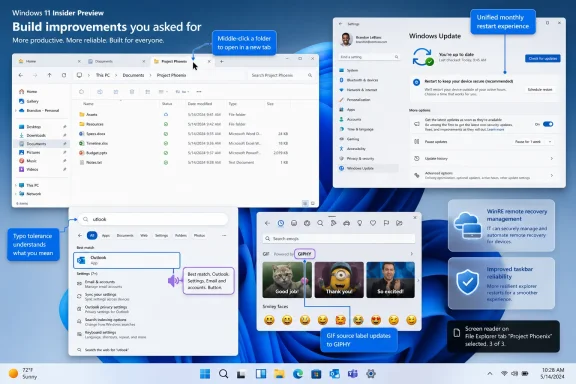Image resolution: width=576 pixels, height=384 pixels.
Task: Open the Start menu on the taskbar
Action: (x=205, y=374)
